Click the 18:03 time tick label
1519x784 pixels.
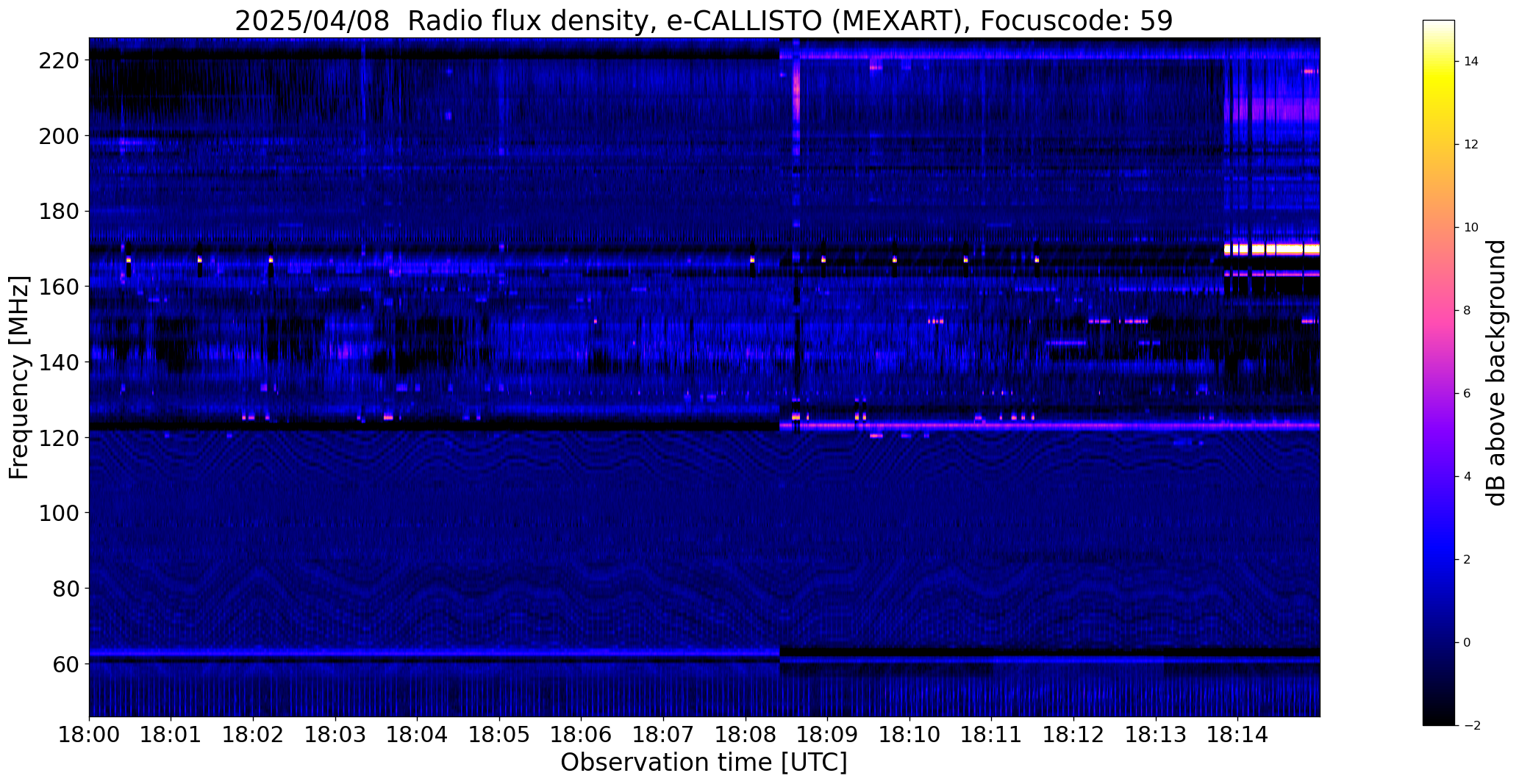click(335, 734)
